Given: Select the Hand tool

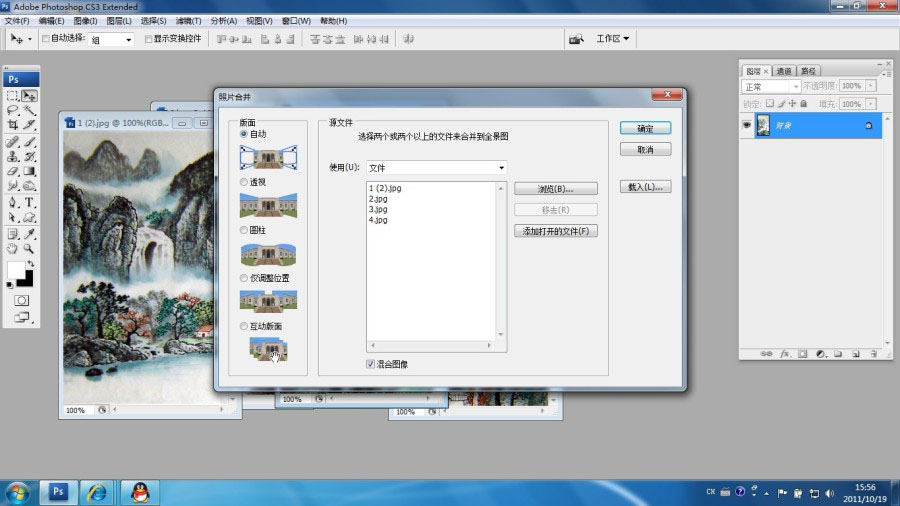Looking at the screenshot, I should [x=12, y=248].
